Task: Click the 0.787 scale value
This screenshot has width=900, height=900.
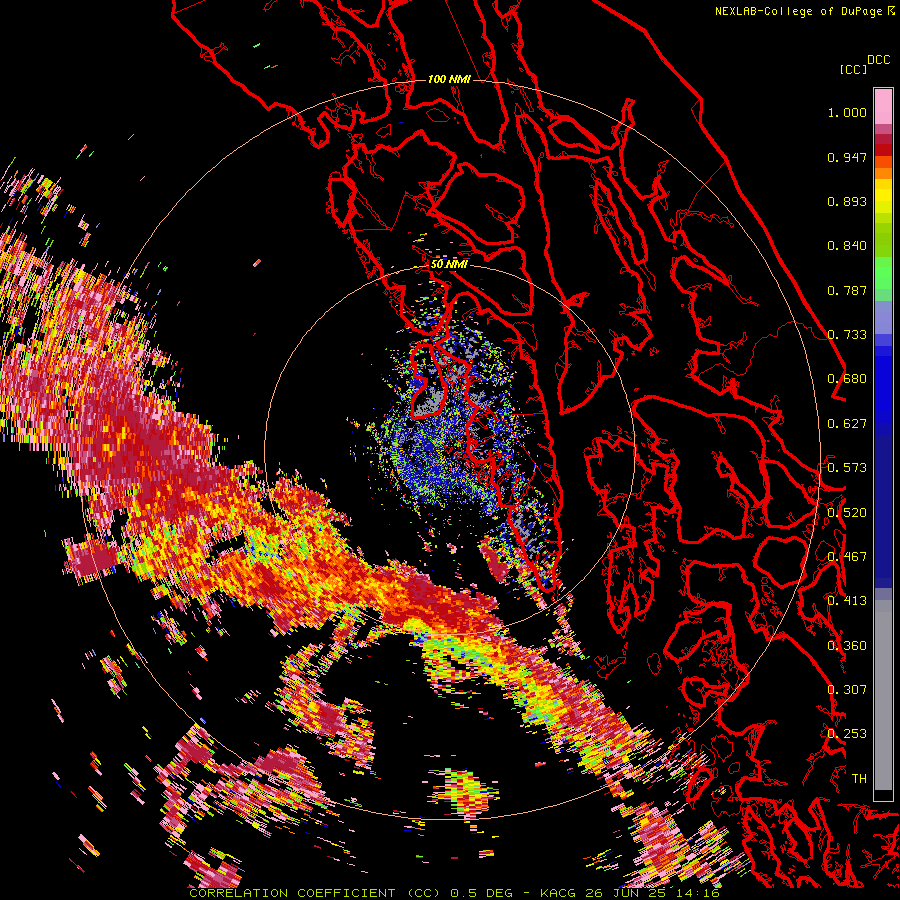Action: (847, 290)
